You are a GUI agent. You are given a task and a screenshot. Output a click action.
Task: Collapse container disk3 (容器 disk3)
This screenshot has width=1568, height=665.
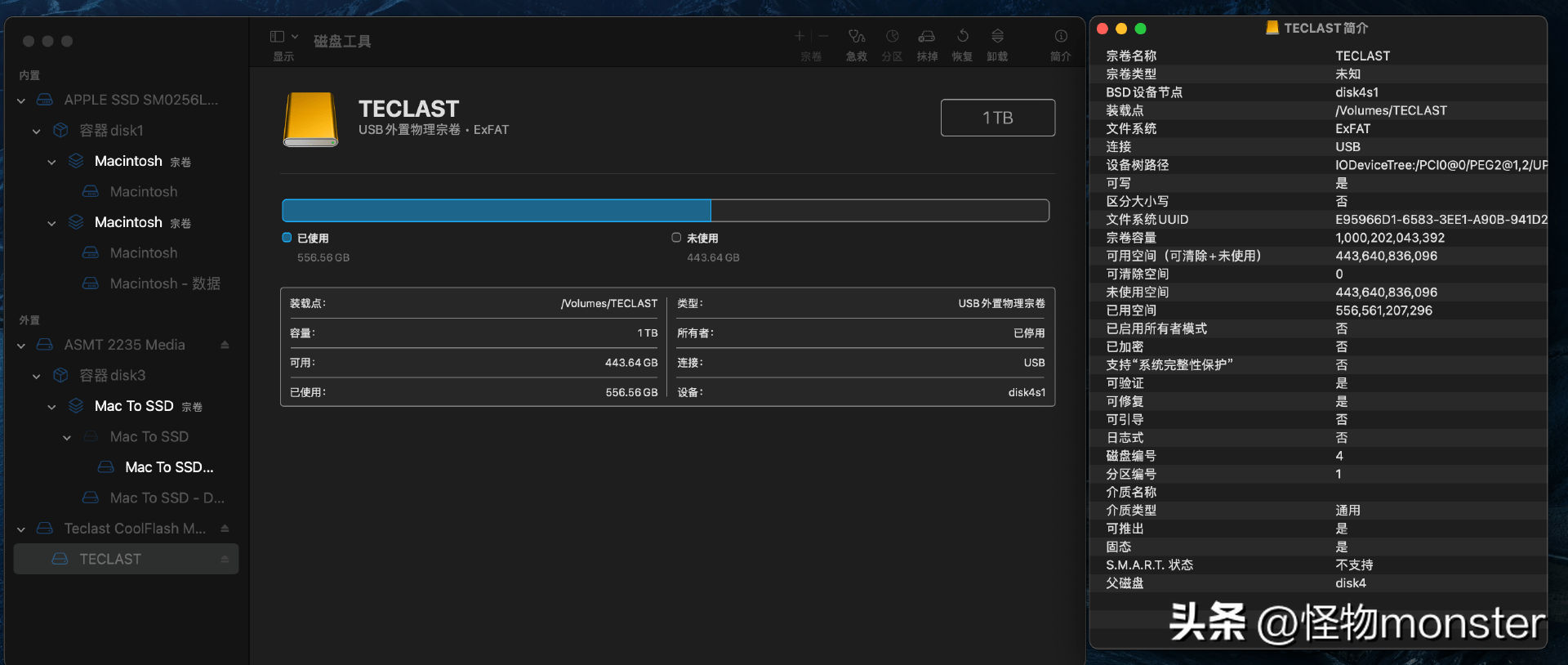click(36, 376)
